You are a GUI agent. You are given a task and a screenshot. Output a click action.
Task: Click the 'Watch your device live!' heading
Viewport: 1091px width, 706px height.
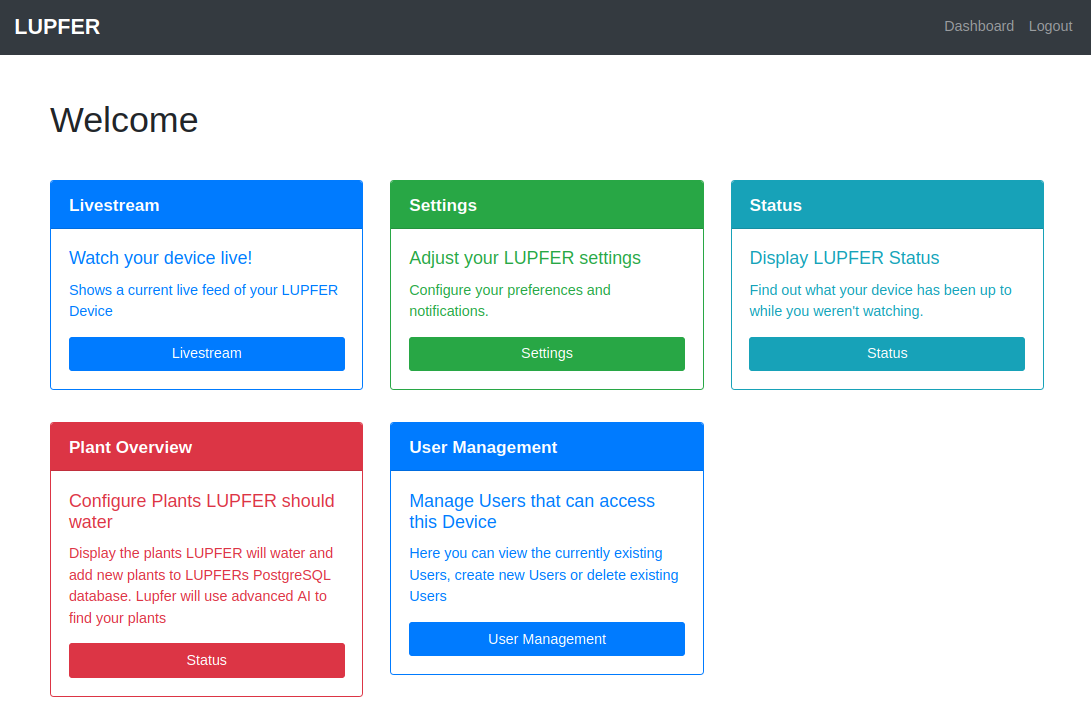coord(160,258)
